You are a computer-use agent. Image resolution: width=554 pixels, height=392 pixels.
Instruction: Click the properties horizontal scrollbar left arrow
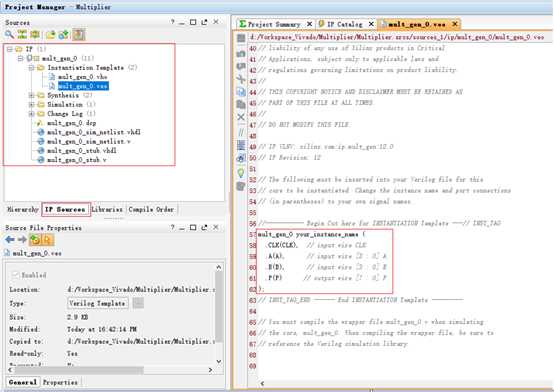point(10,370)
